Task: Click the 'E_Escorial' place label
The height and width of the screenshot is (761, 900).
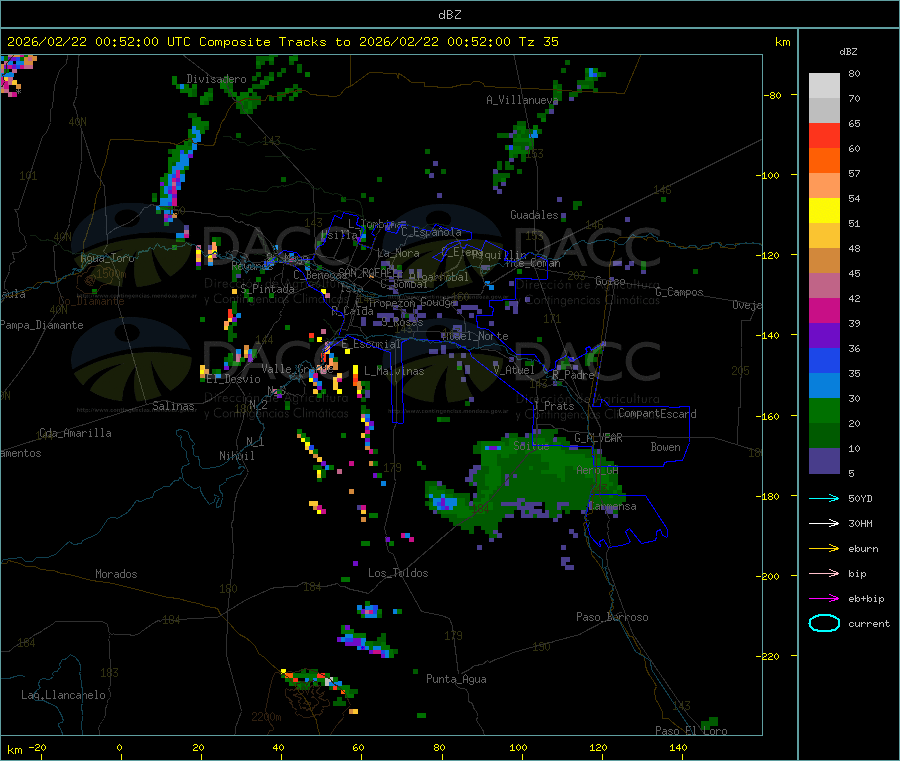Action: click(x=370, y=344)
